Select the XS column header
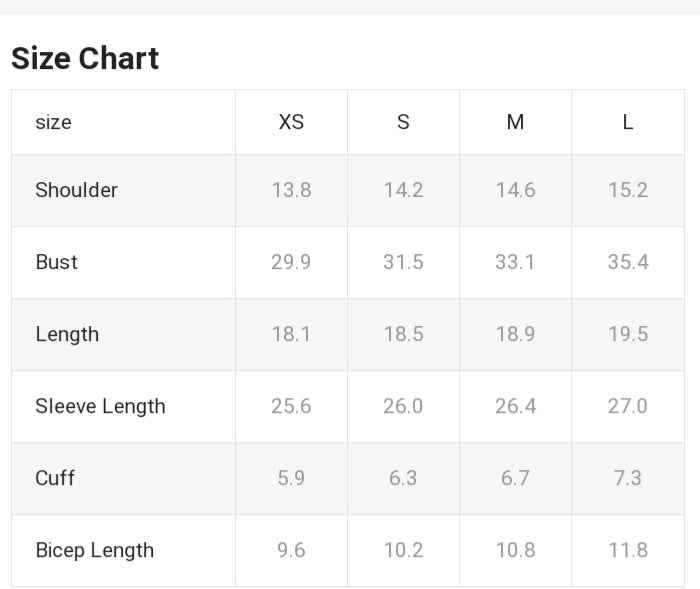 coord(291,122)
